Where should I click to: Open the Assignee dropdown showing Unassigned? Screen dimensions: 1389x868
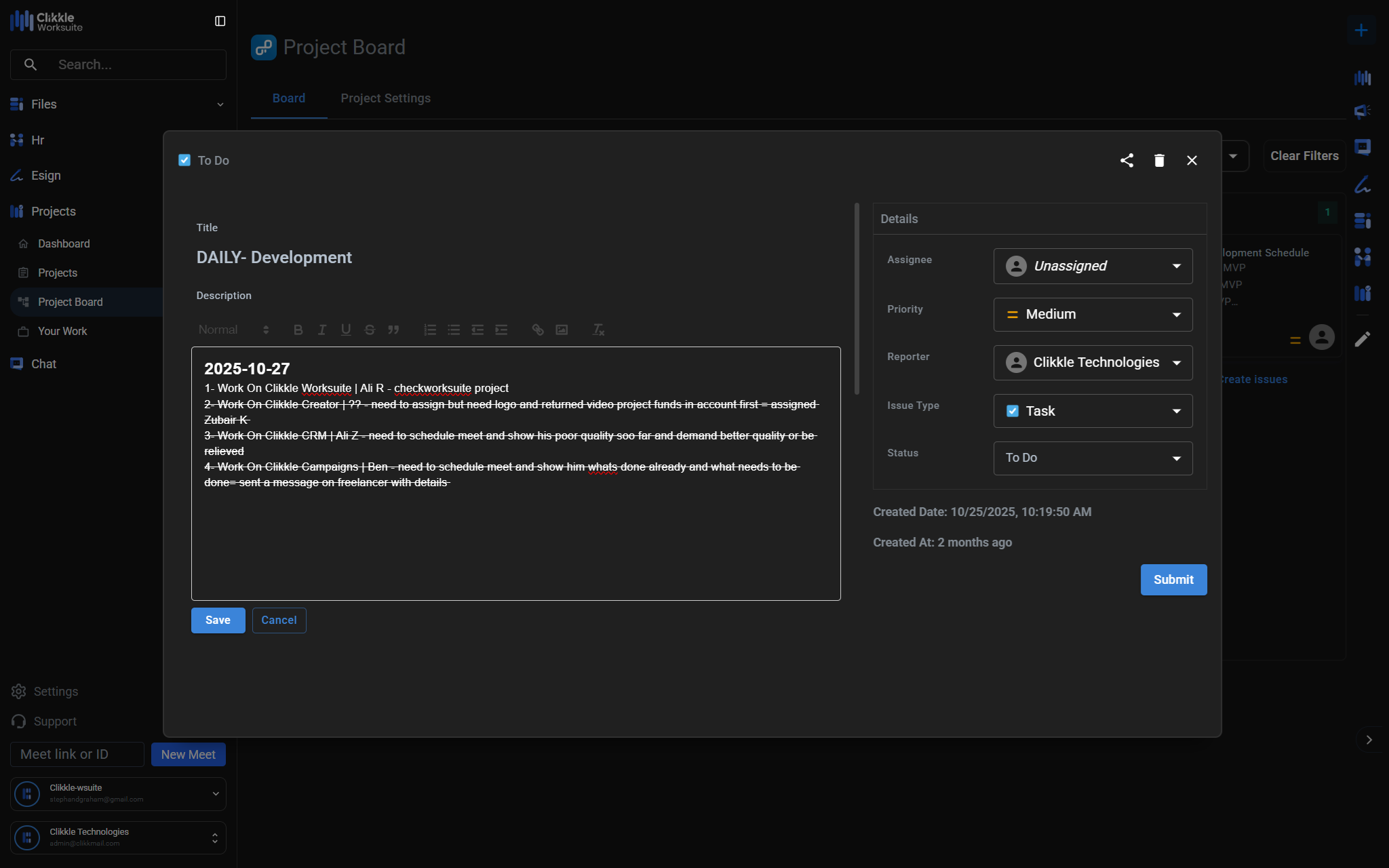coord(1093,266)
